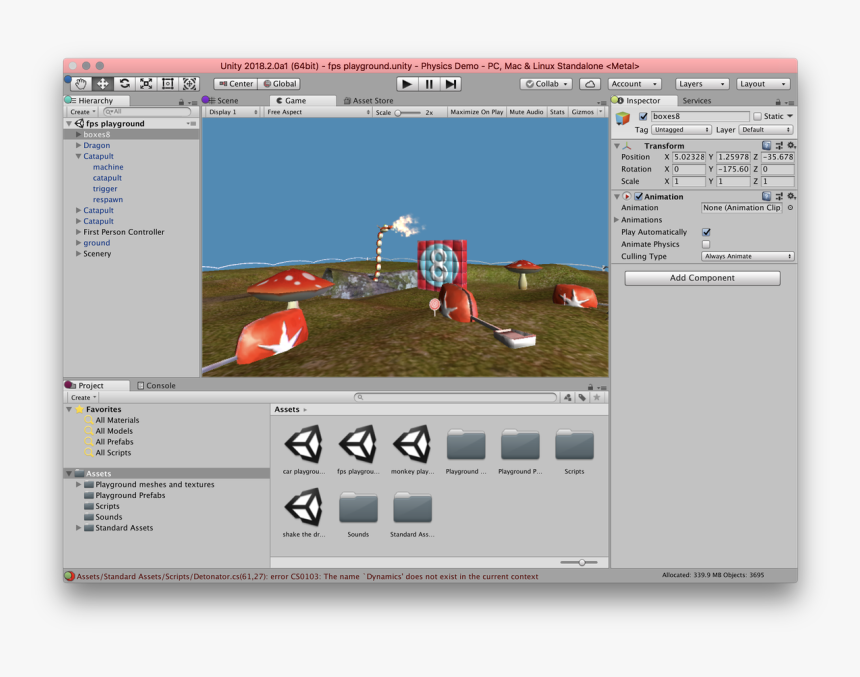Viewport: 860px width, 677px height.
Task: Open the Collab dropdown
Action: [546, 84]
